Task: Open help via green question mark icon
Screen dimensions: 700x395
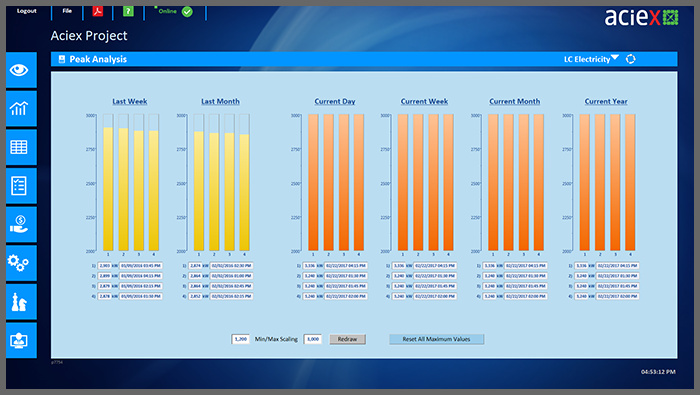Action: [x=128, y=11]
